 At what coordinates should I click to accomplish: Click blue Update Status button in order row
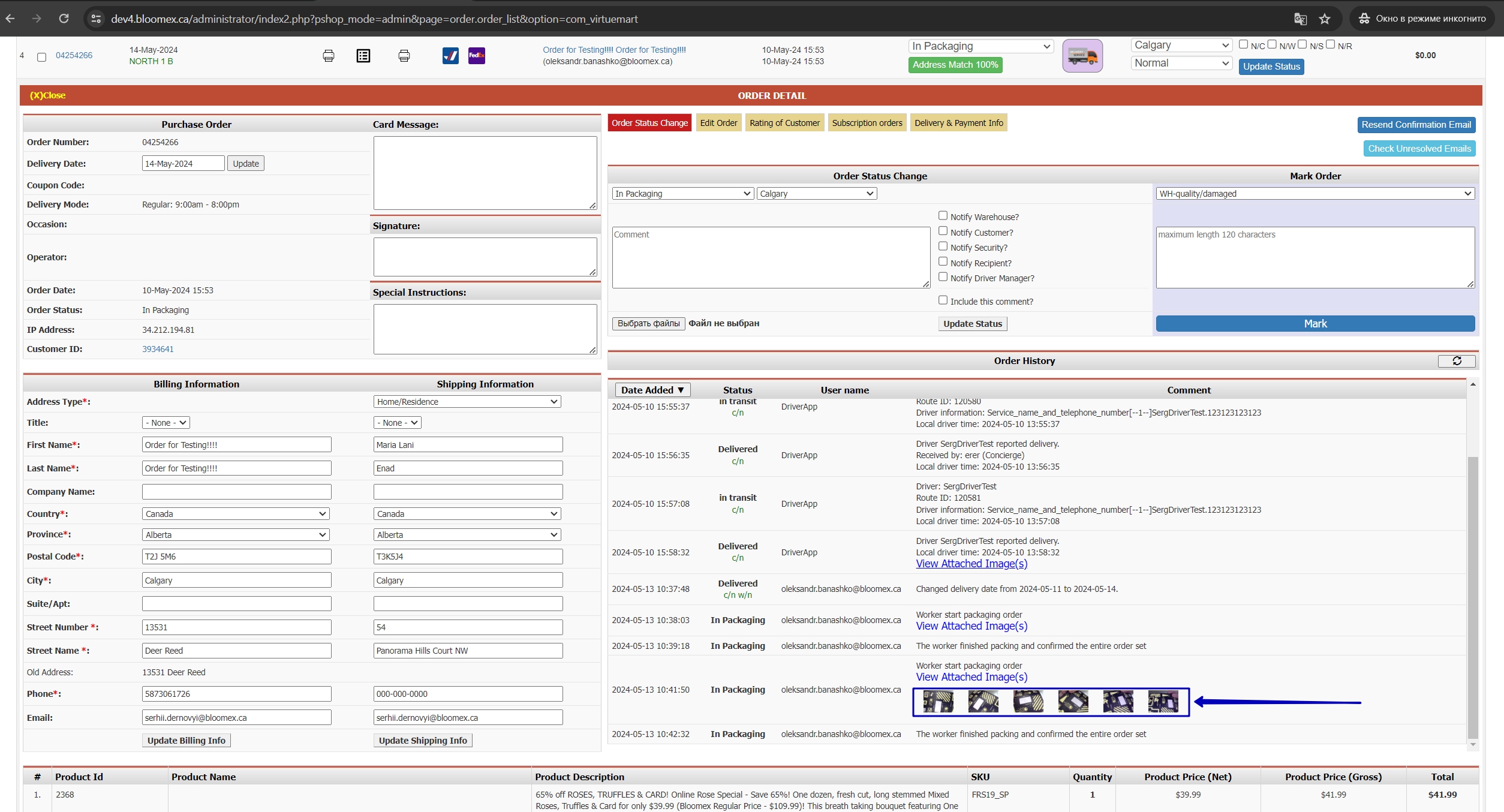1271,67
